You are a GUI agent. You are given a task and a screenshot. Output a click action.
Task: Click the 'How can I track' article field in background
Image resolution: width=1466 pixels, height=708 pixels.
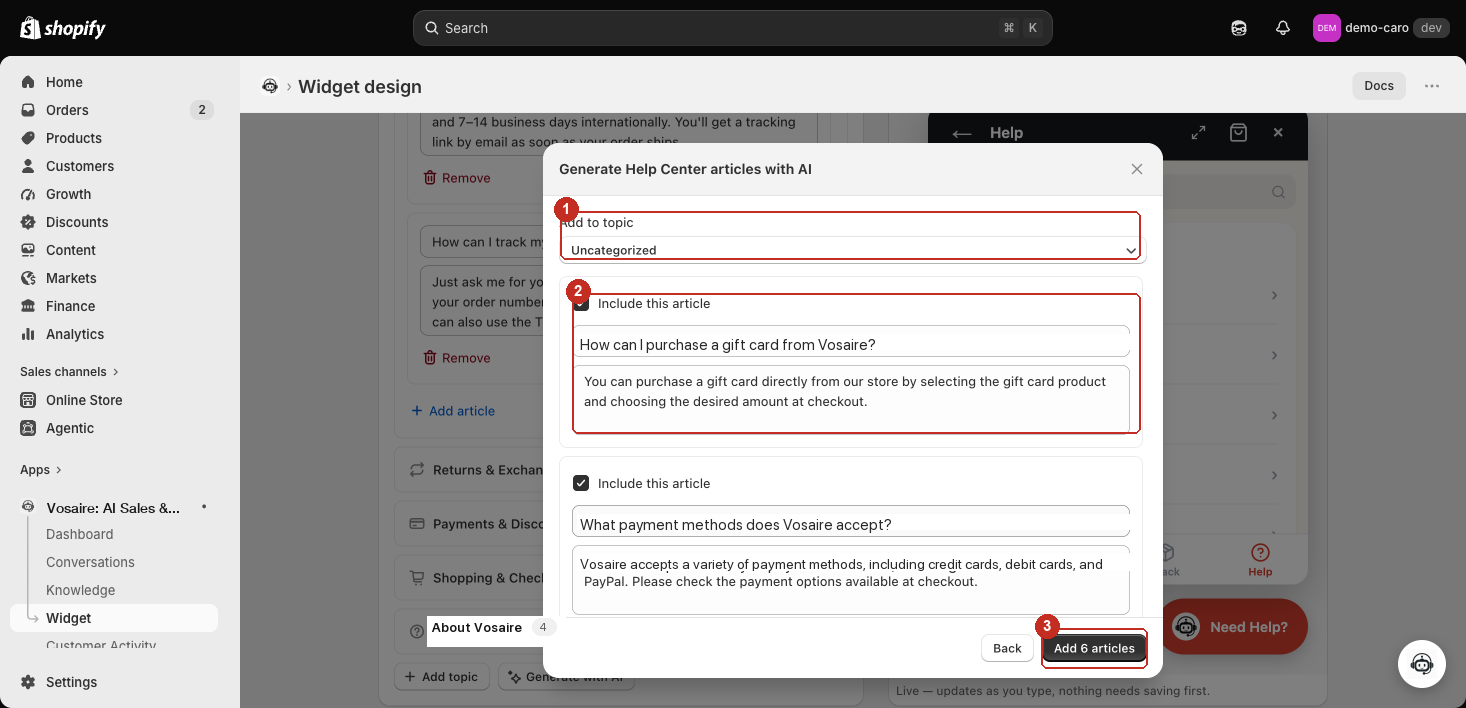(x=483, y=242)
